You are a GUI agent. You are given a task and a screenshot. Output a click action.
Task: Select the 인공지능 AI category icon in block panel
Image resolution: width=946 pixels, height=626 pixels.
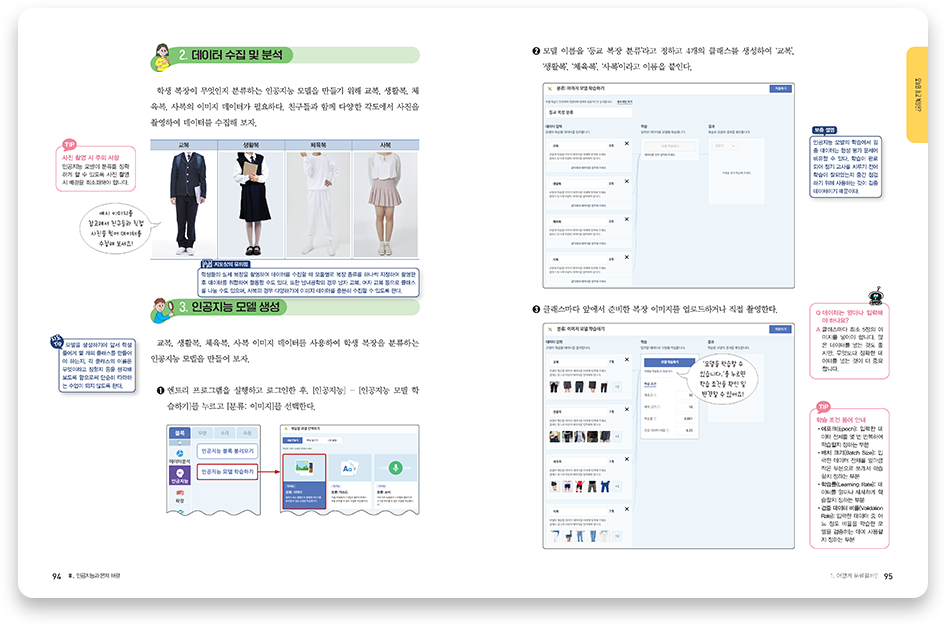click(180, 475)
